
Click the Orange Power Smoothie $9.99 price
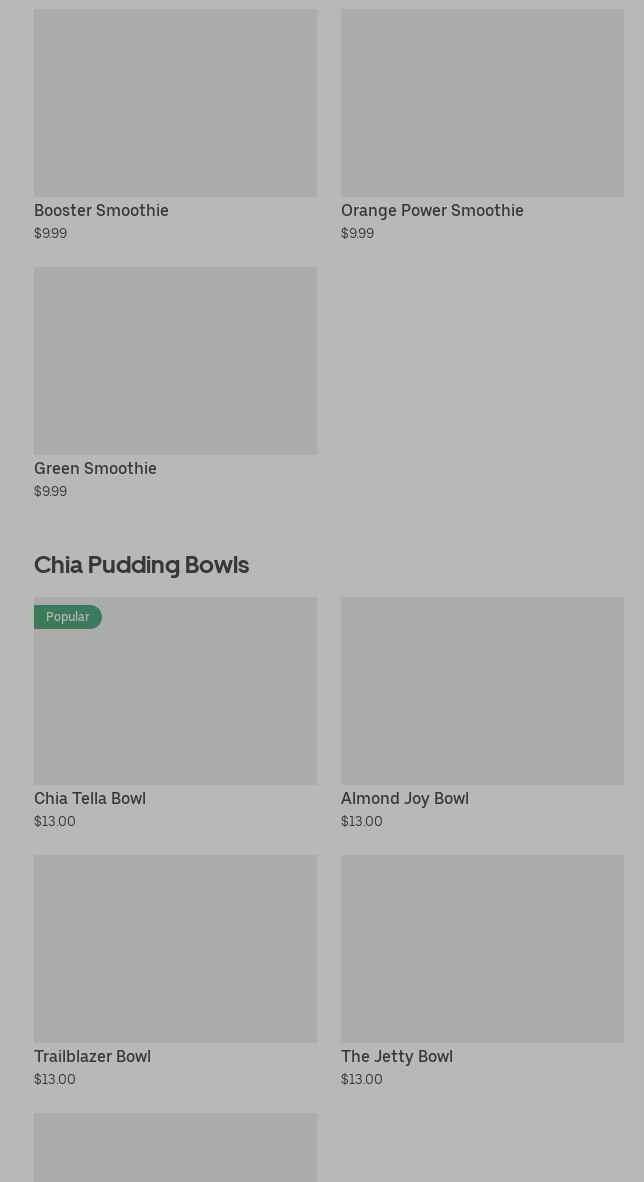[x=357, y=233]
